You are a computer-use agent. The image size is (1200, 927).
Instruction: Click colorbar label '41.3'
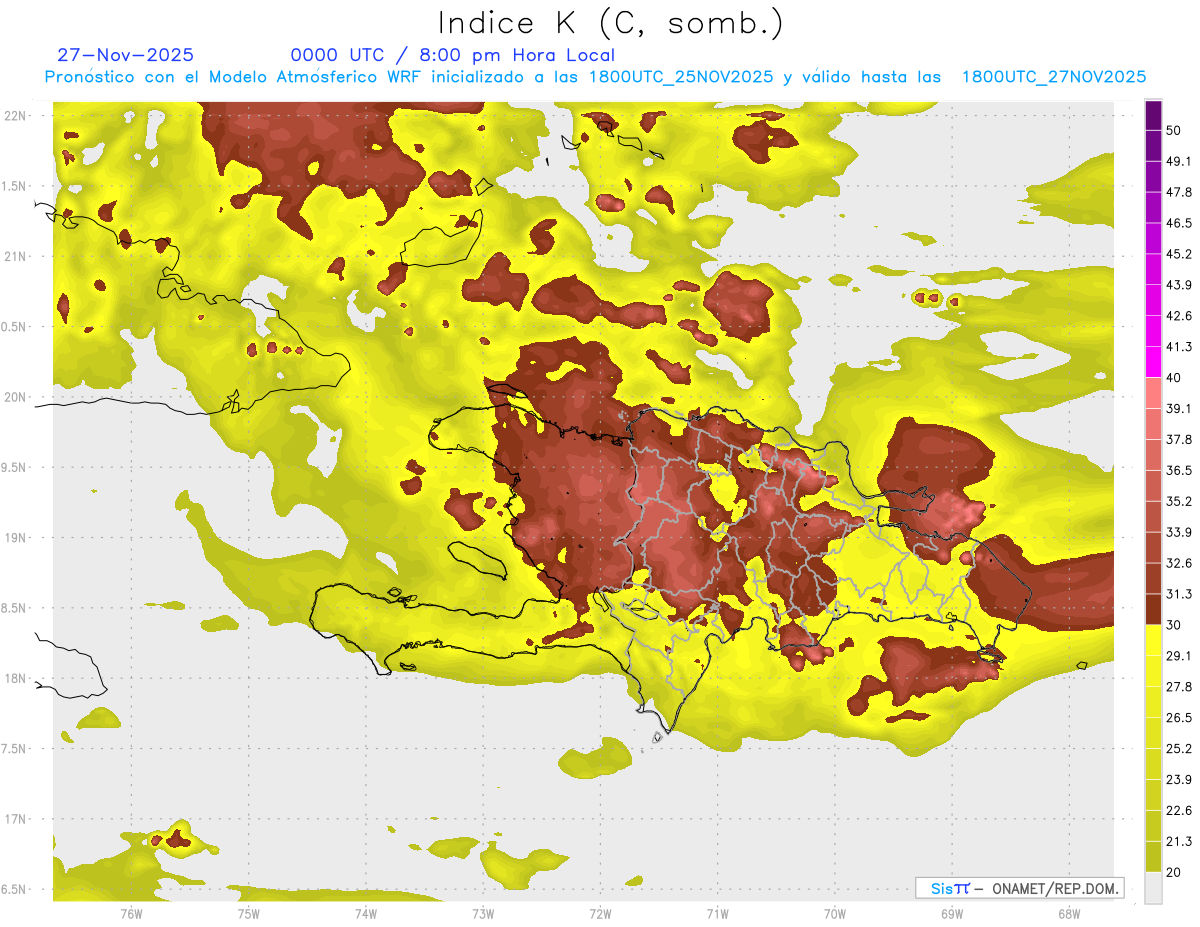[x=1179, y=347]
